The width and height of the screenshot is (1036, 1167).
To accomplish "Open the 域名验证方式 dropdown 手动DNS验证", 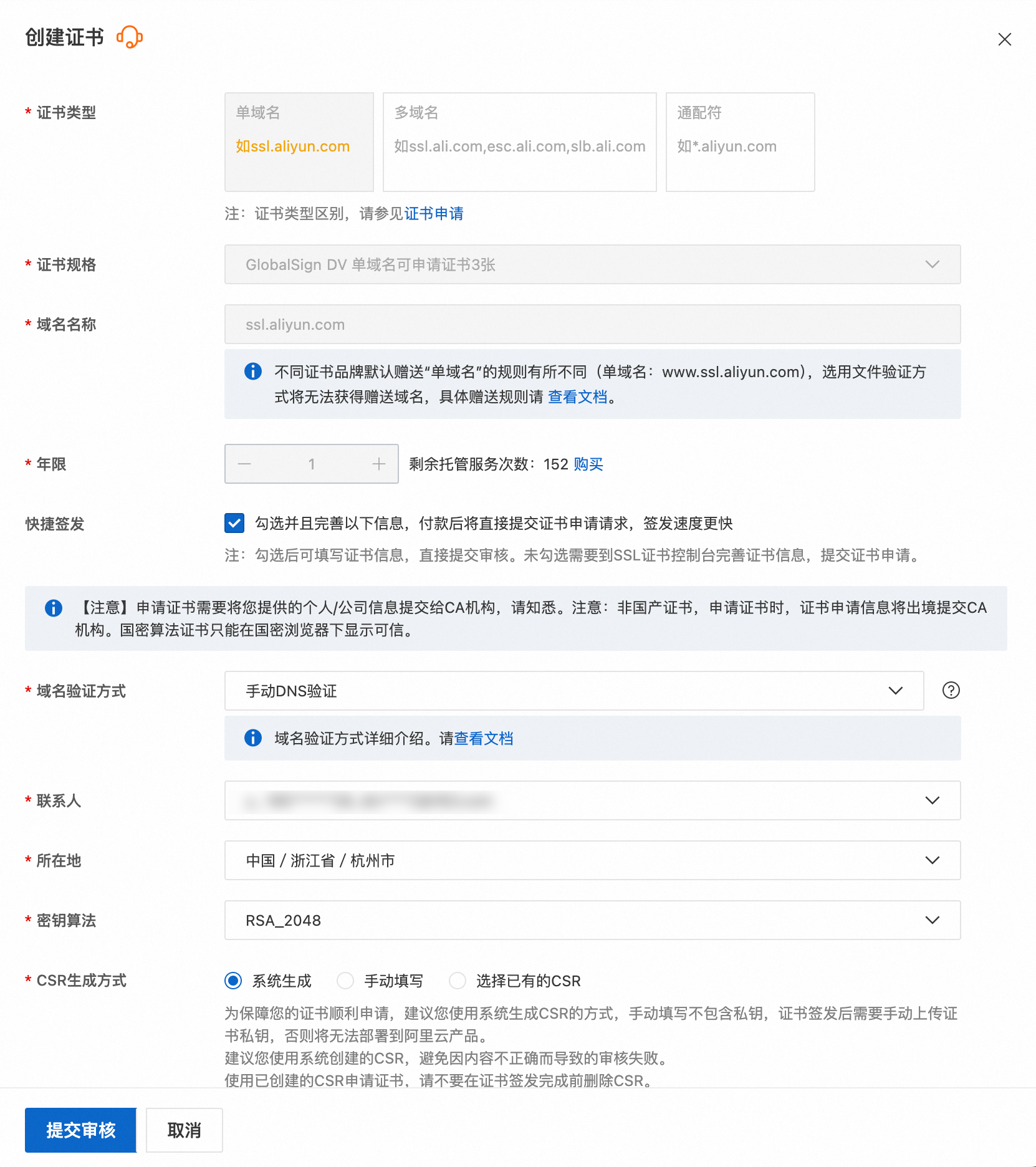I will (574, 691).
